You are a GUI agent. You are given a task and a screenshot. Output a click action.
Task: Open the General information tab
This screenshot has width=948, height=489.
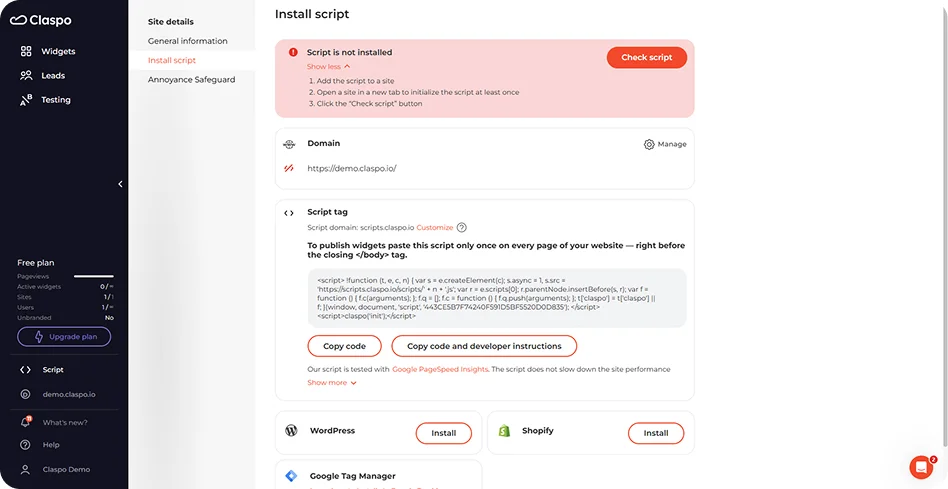187,41
